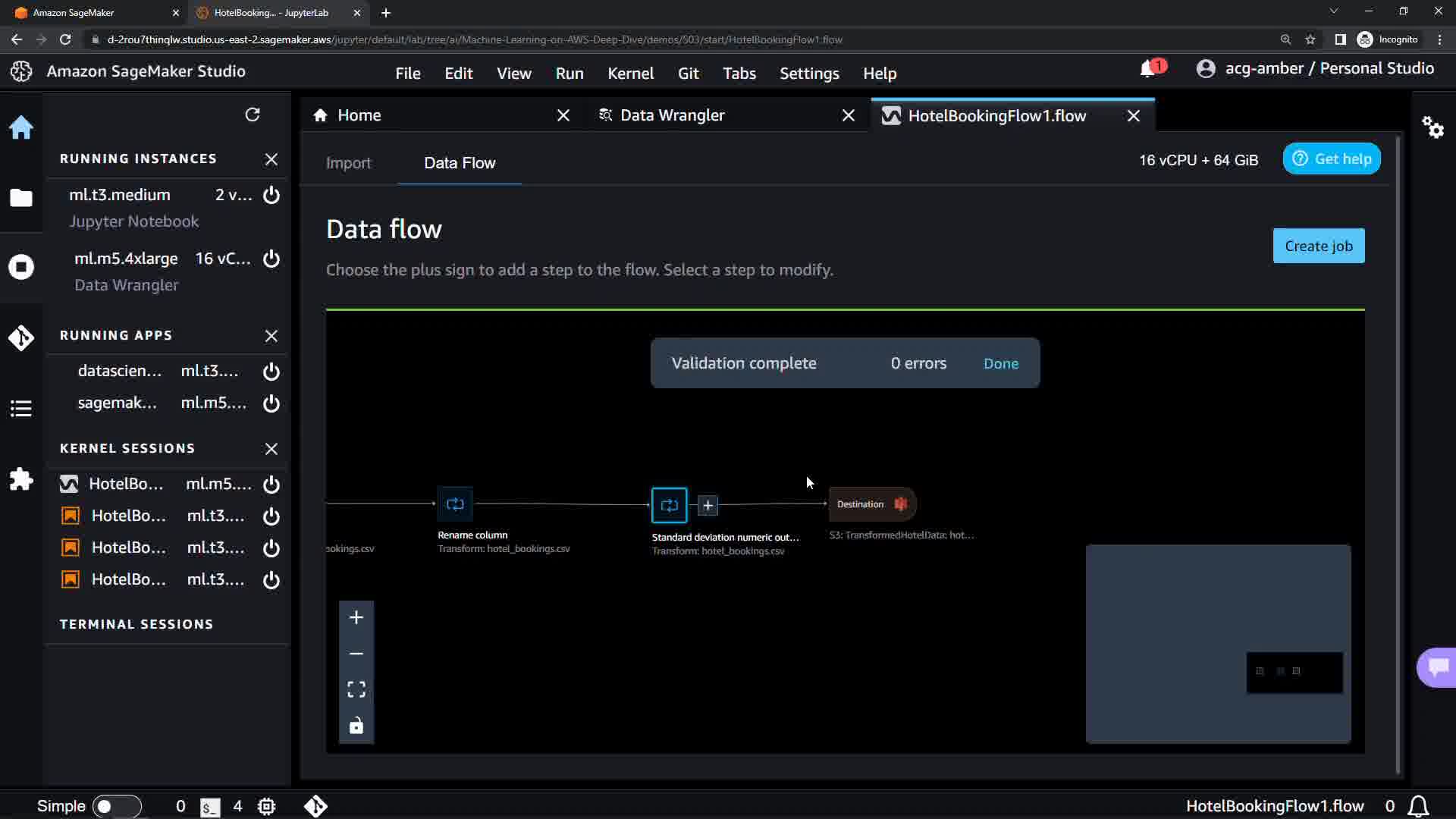Open the Settings menu

click(809, 74)
